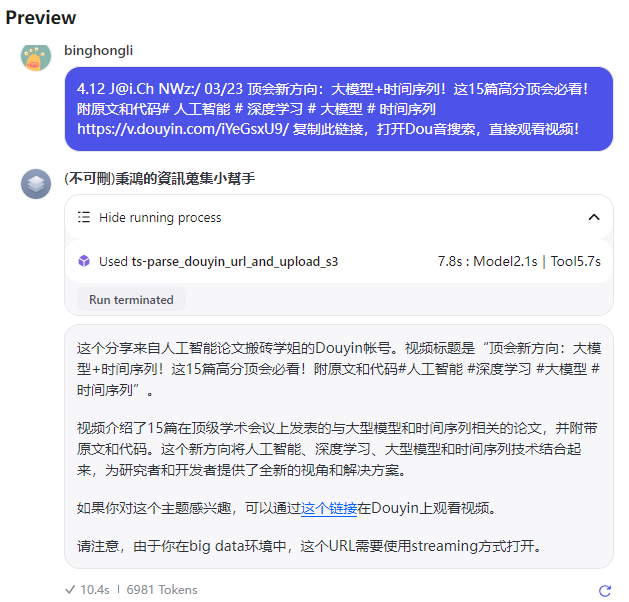Click the assistant reply text block
The image size is (629, 602).
point(339,446)
